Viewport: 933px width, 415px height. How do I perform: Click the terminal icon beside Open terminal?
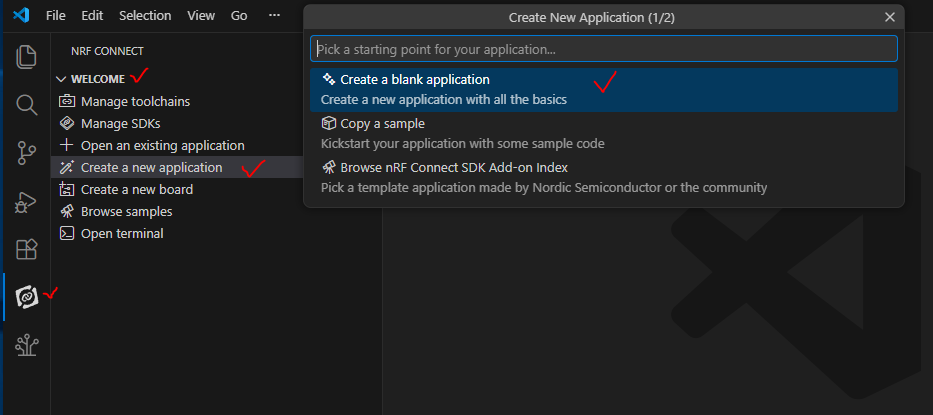(66, 233)
